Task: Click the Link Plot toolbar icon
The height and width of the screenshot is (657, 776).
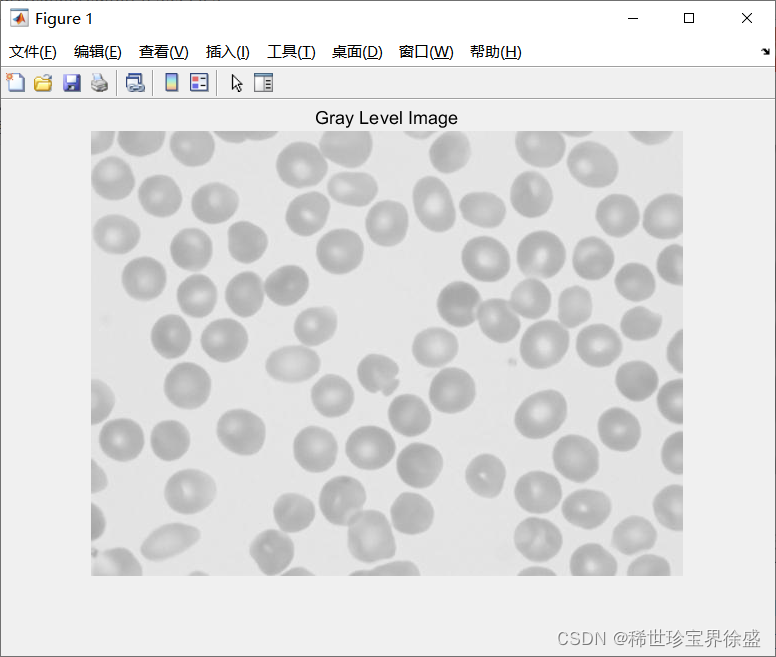Action: pos(135,83)
